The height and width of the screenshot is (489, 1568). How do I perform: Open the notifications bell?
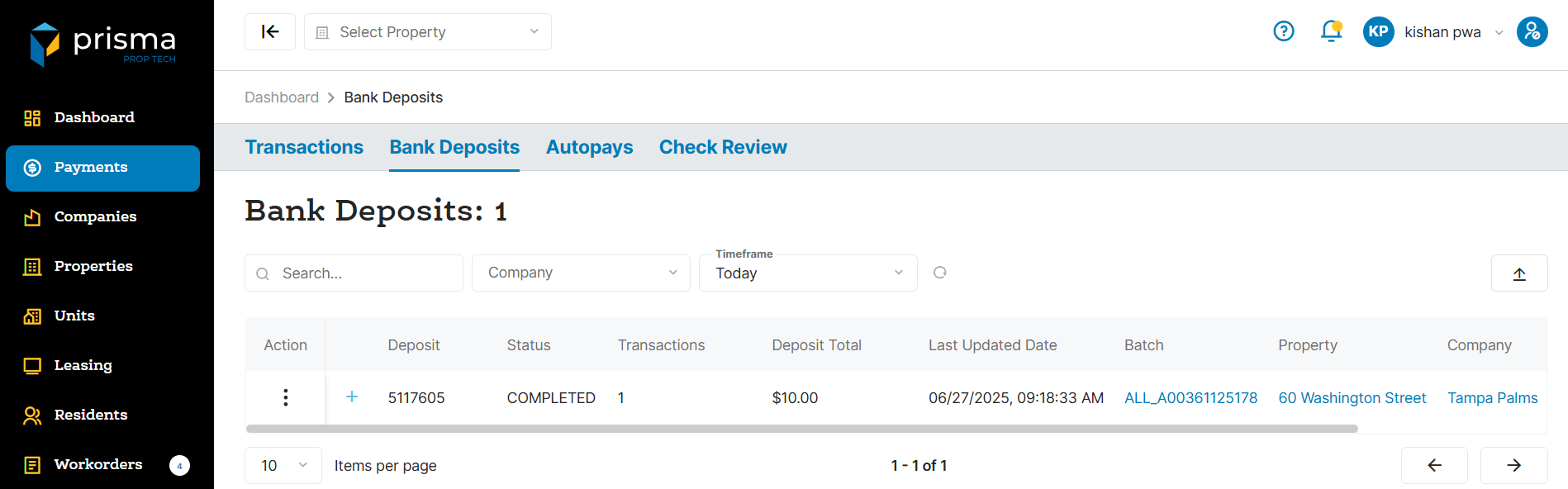(1331, 31)
